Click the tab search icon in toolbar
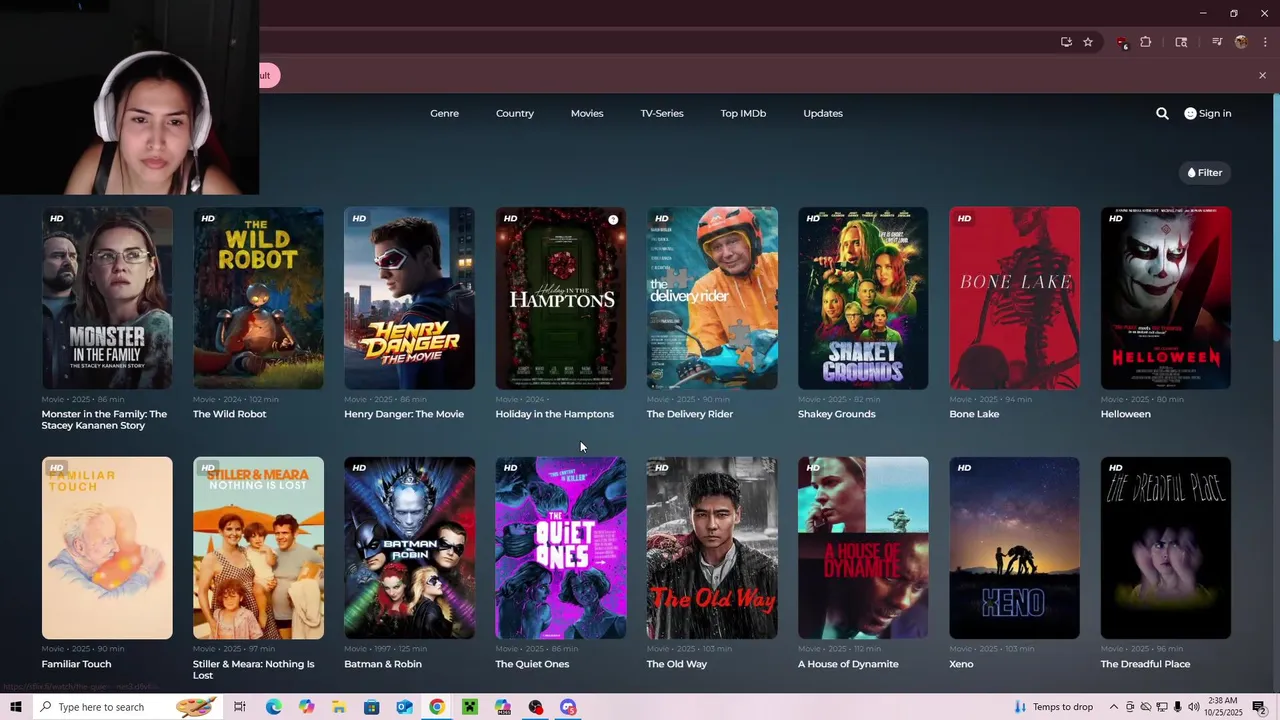Image resolution: width=1280 pixels, height=720 pixels. point(1181,42)
